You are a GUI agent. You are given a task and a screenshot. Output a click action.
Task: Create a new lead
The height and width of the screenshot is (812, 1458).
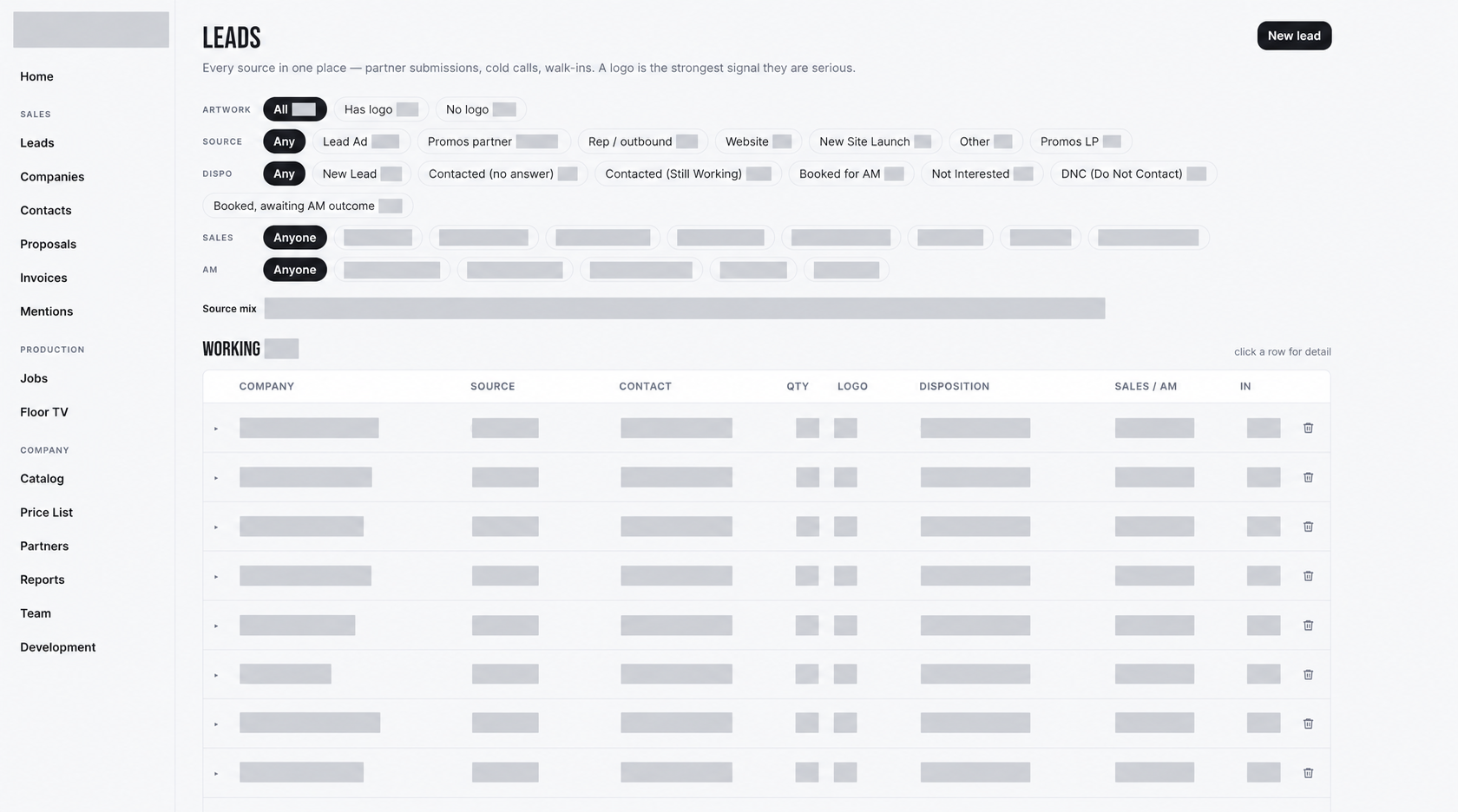tap(1294, 36)
